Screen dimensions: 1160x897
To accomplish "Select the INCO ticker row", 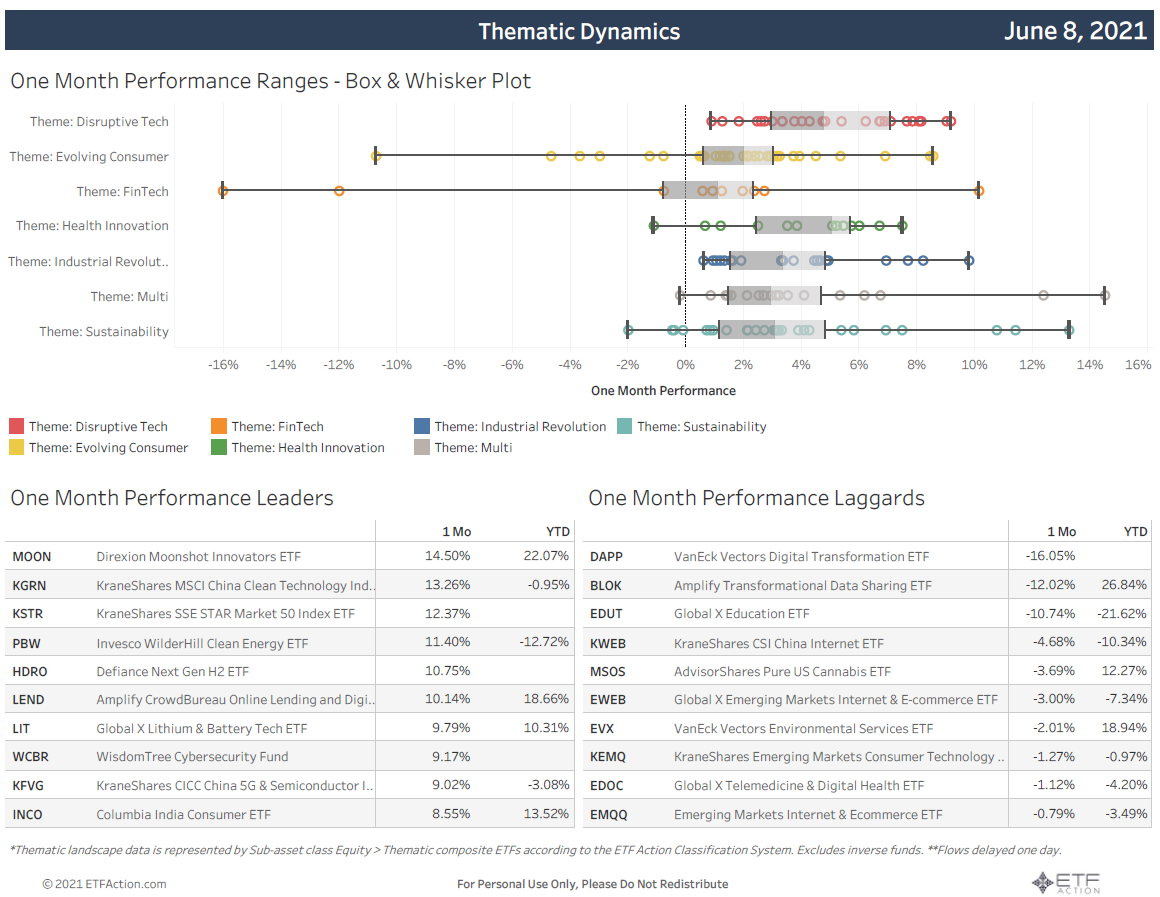I will [291, 813].
